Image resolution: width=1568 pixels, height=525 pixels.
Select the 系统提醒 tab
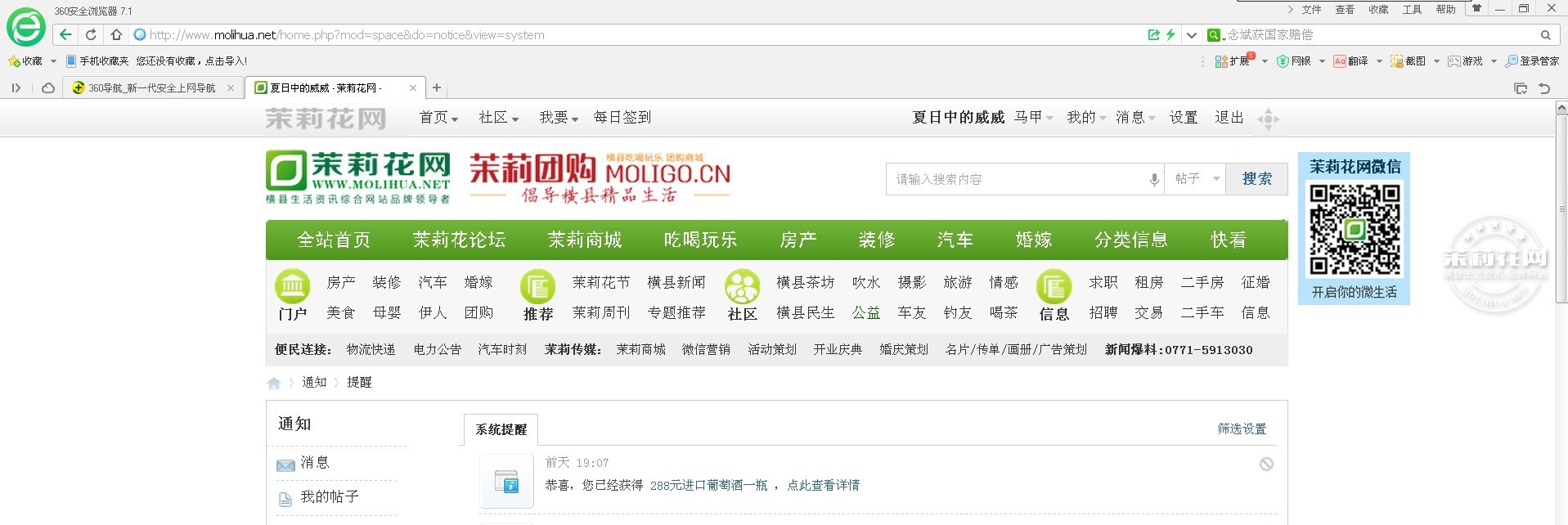point(501,429)
